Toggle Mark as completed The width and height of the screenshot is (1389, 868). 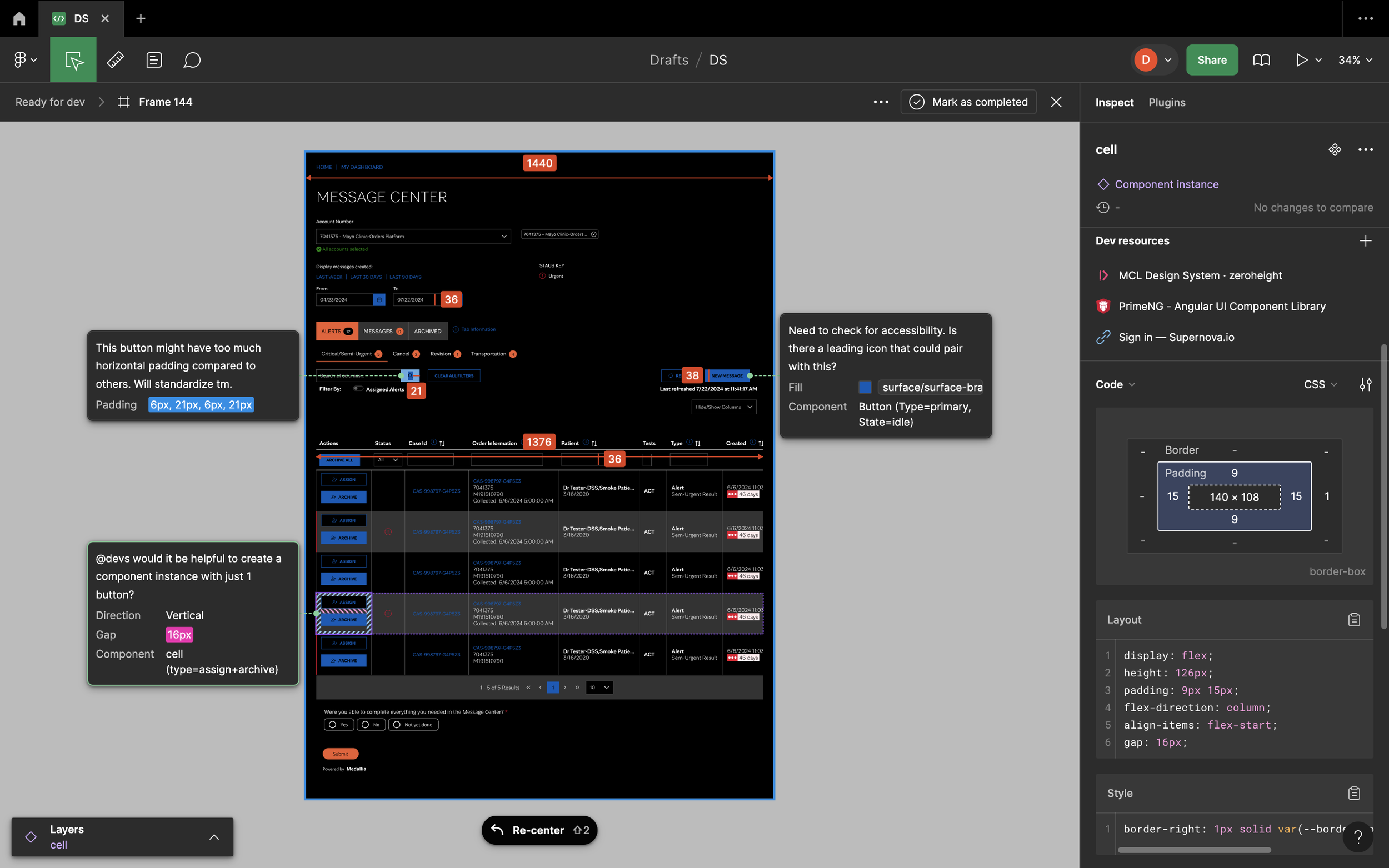[968, 102]
